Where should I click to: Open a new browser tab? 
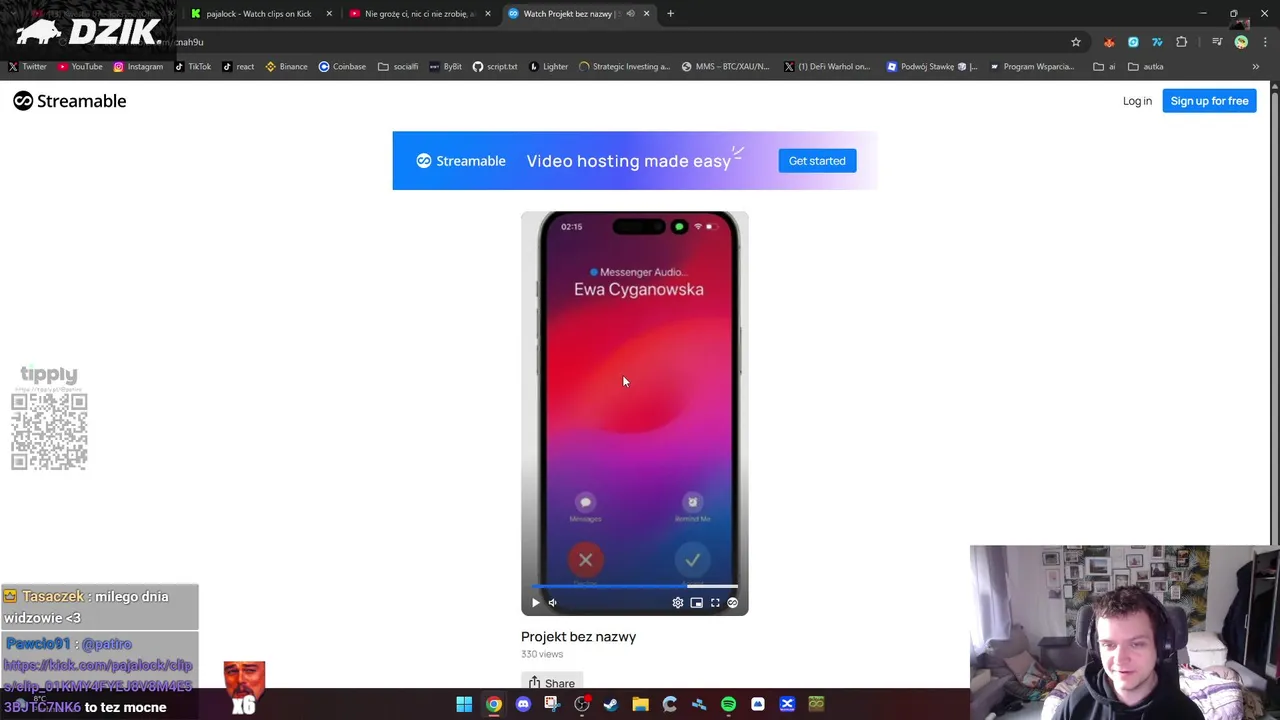(671, 14)
